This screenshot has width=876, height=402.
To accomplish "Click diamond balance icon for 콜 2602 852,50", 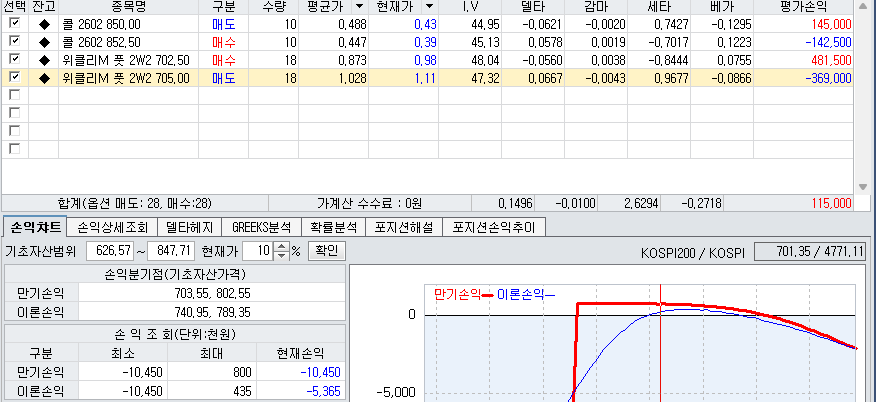I will pyautogui.click(x=44, y=42).
